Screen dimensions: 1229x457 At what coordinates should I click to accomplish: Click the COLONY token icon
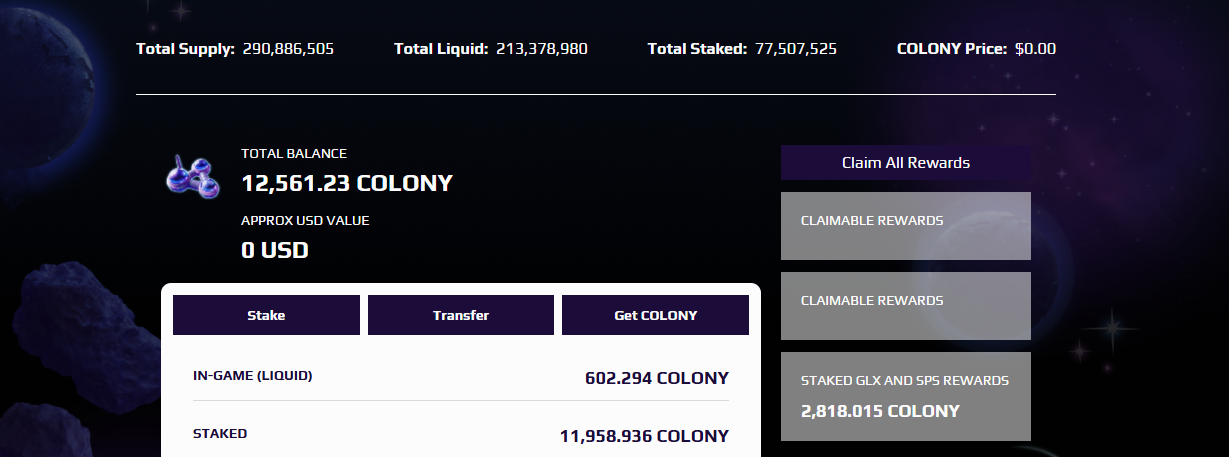click(x=192, y=176)
